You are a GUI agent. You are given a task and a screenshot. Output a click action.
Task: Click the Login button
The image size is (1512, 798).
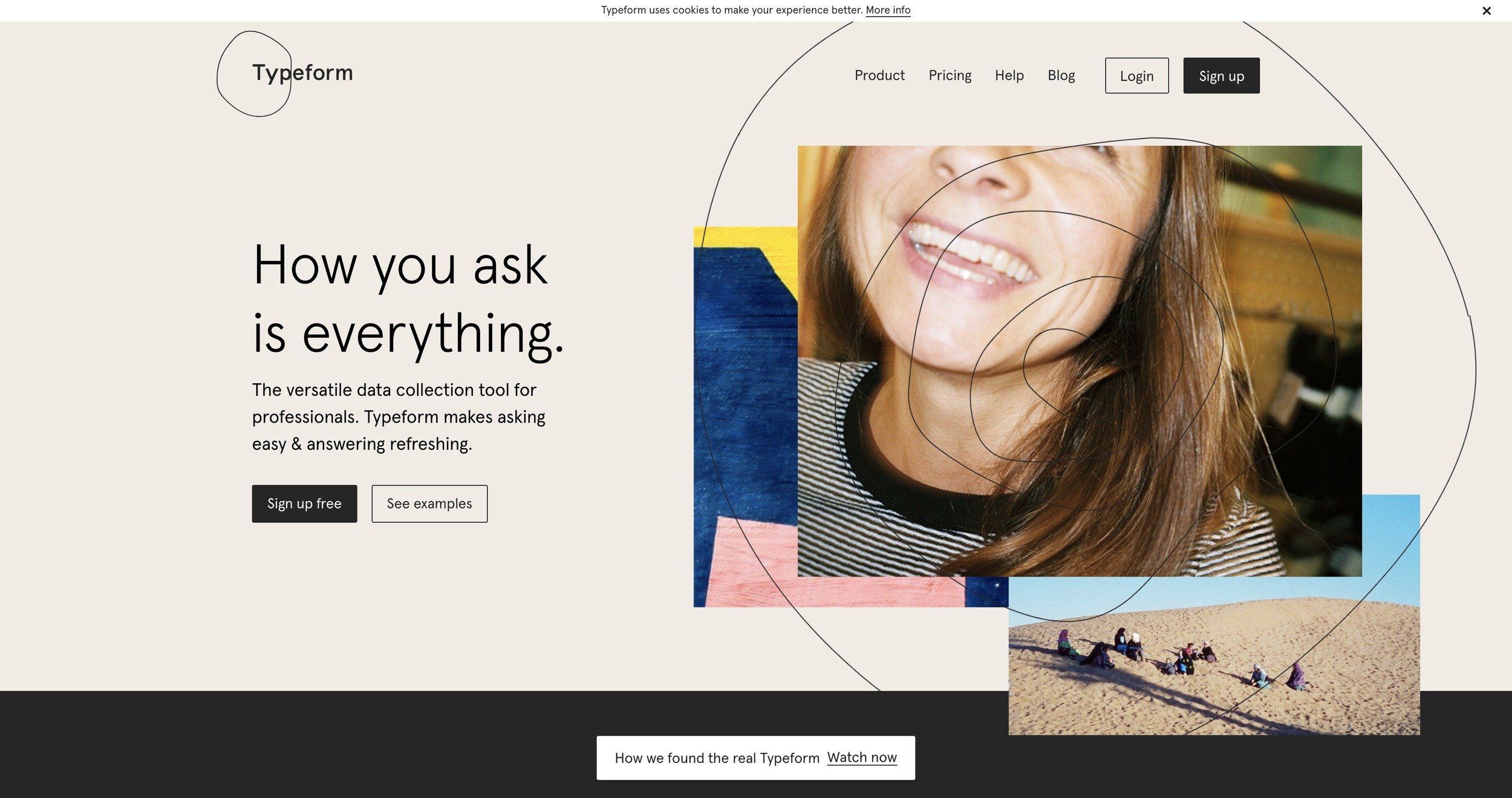pos(1136,76)
